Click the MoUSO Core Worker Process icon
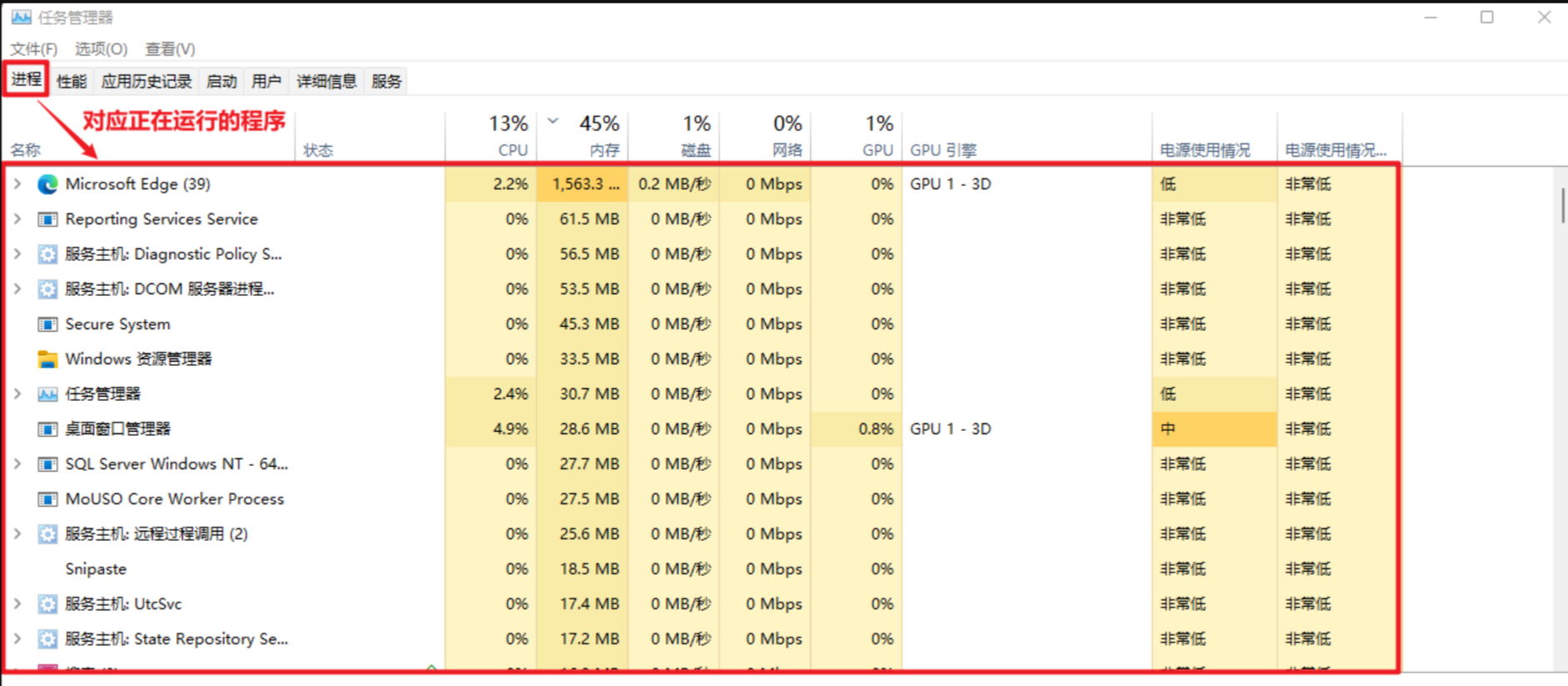This screenshot has width=1568, height=686. pyautogui.click(x=48, y=499)
